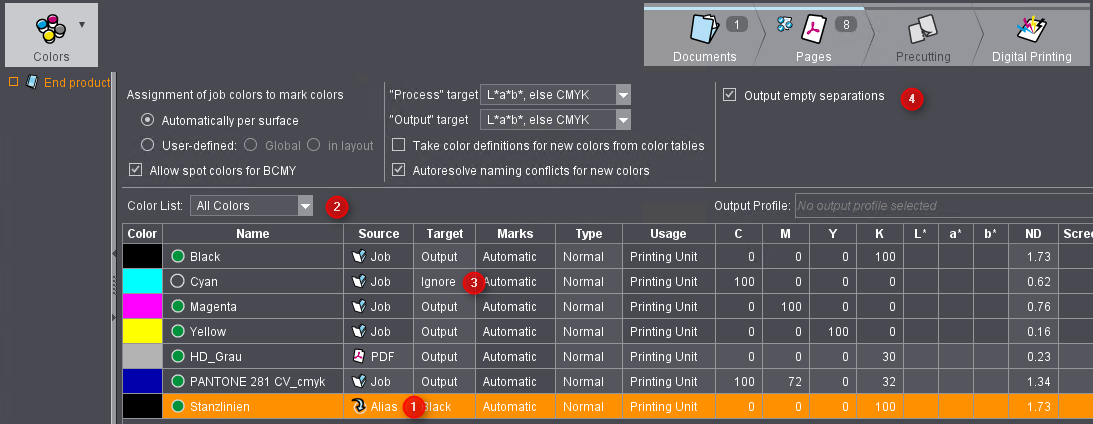The width and height of the screenshot is (1093, 424).
Task: Uncheck Allow spot colors for BCMY
Action: tap(136, 170)
